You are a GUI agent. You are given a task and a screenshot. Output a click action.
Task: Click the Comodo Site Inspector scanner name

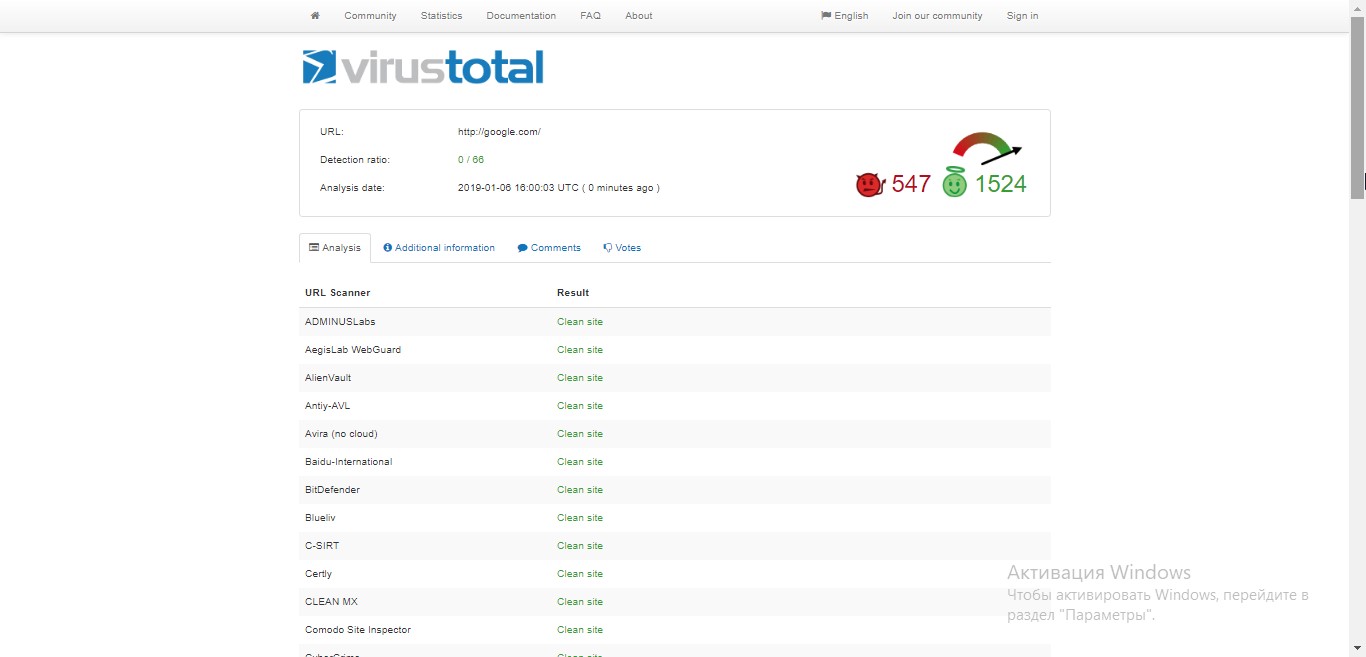click(x=358, y=630)
